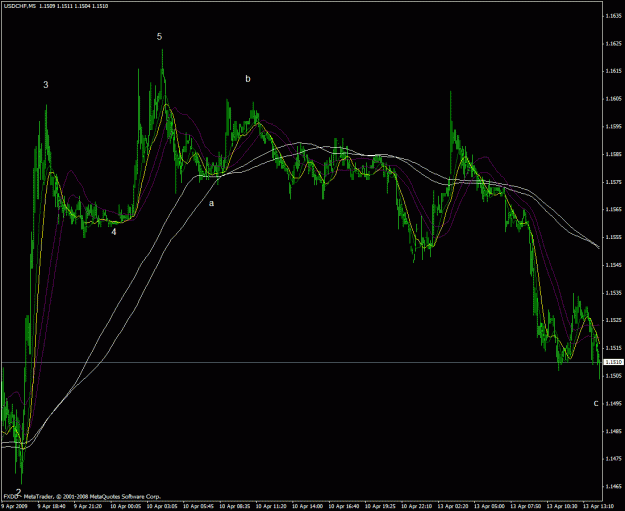Click price axis label 1.1635
The width and height of the screenshot is (625, 511).
613,16
